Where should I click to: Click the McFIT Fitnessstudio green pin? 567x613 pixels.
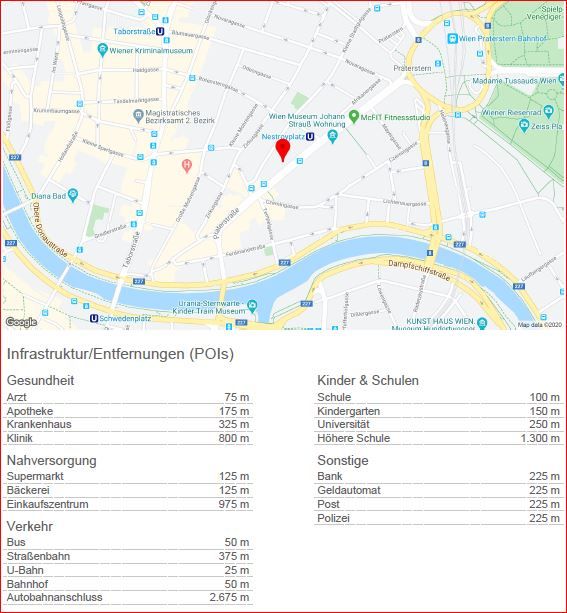[353, 117]
